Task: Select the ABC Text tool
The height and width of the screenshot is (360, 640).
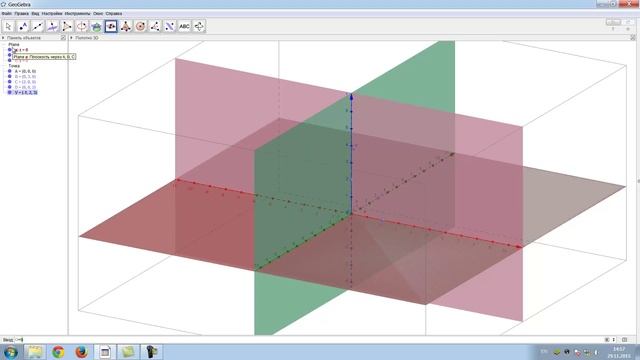Action: 184,27
